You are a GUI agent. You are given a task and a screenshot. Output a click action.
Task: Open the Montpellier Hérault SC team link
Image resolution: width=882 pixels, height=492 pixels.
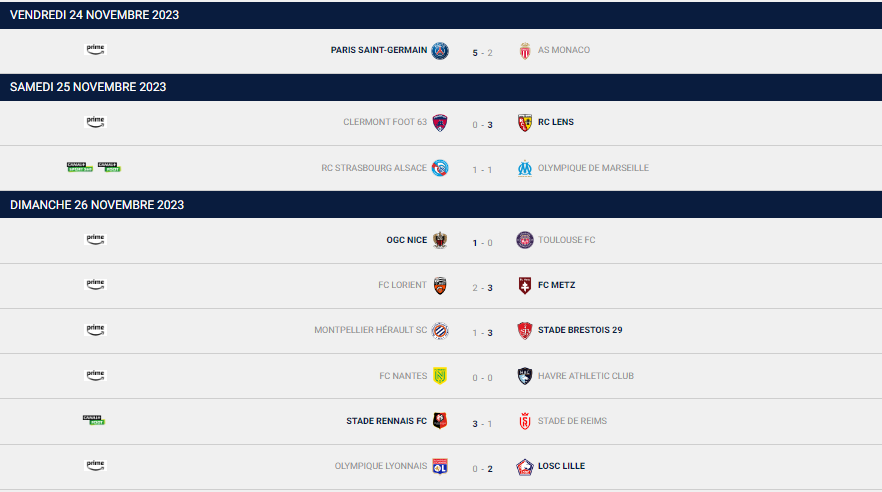coord(371,330)
